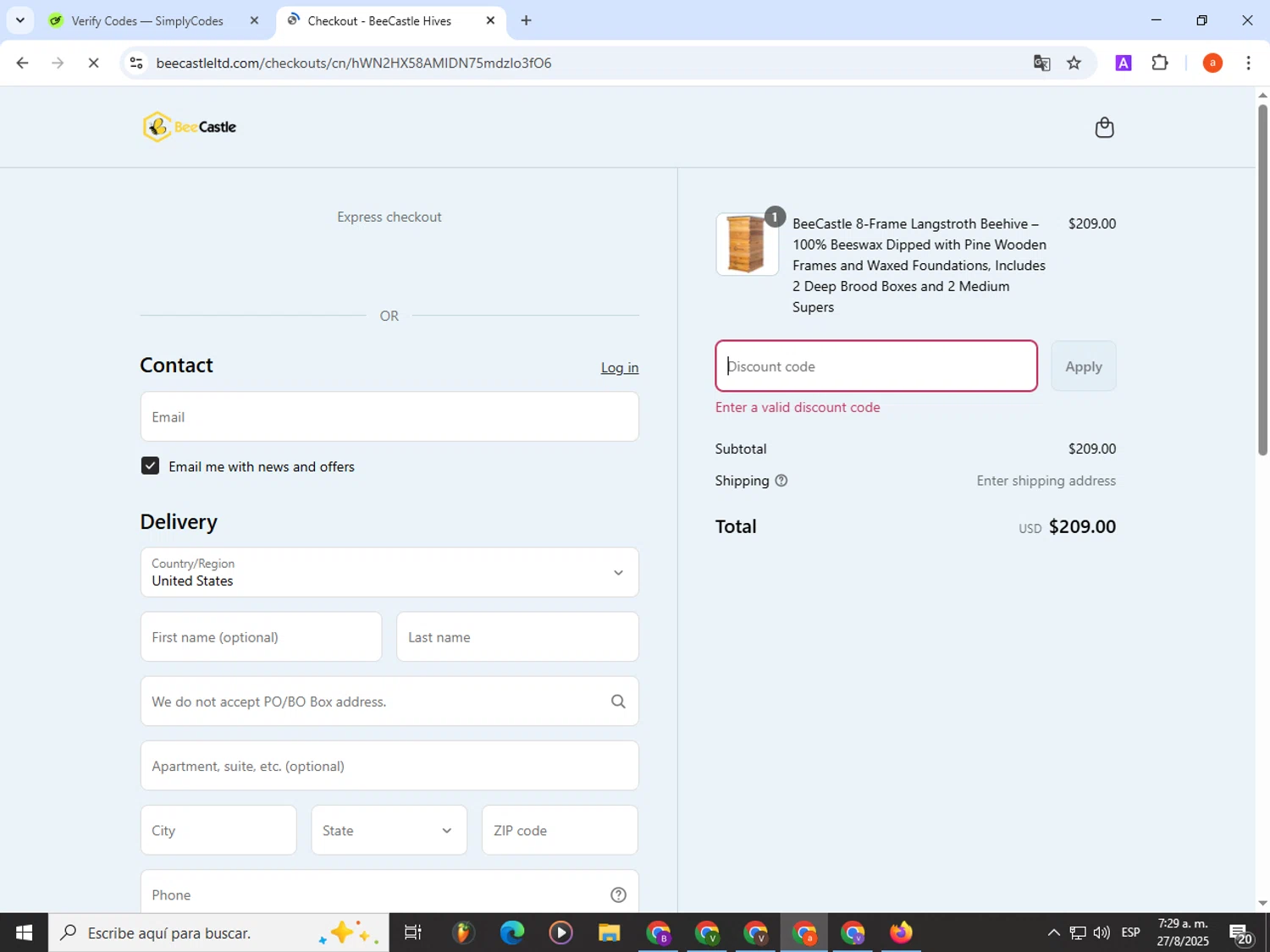The width and height of the screenshot is (1270, 952).
Task: Click the 'Enter shipping address' text
Action: [1046, 481]
